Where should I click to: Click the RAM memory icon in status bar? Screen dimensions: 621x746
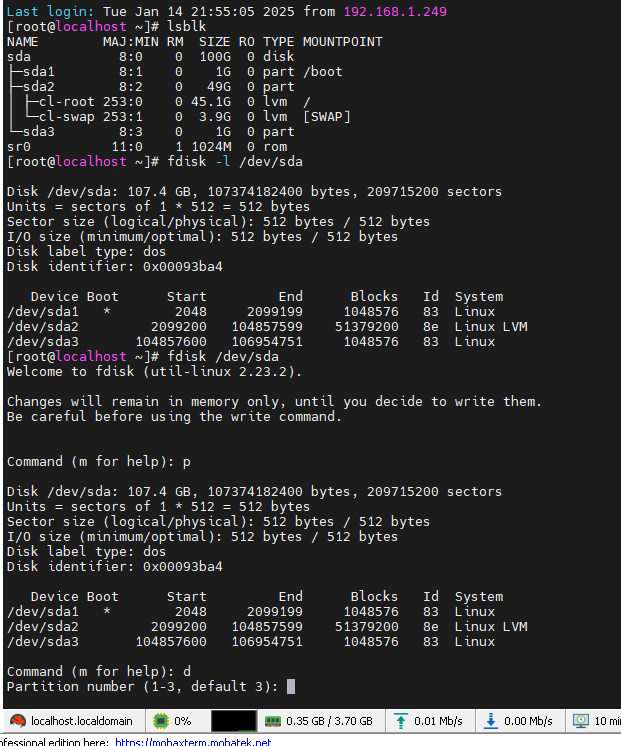tap(273, 722)
